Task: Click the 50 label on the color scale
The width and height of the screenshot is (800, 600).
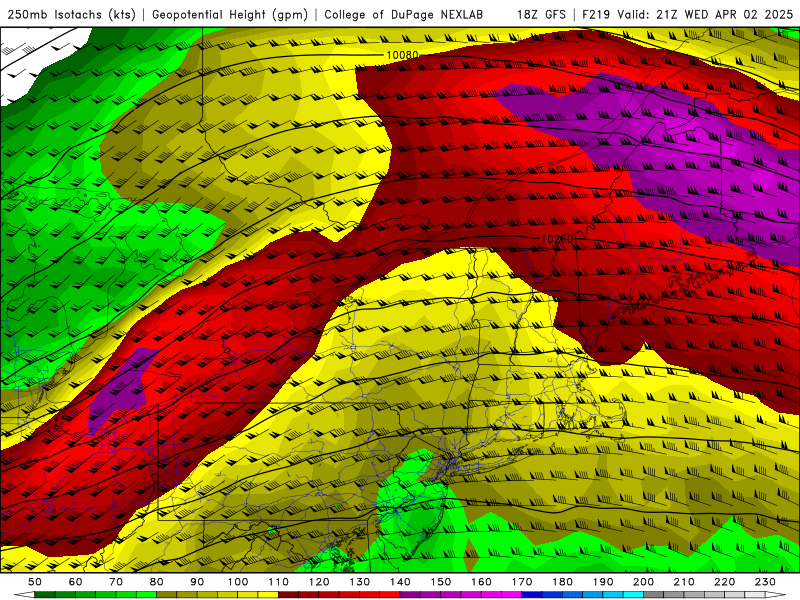Action: click(35, 582)
